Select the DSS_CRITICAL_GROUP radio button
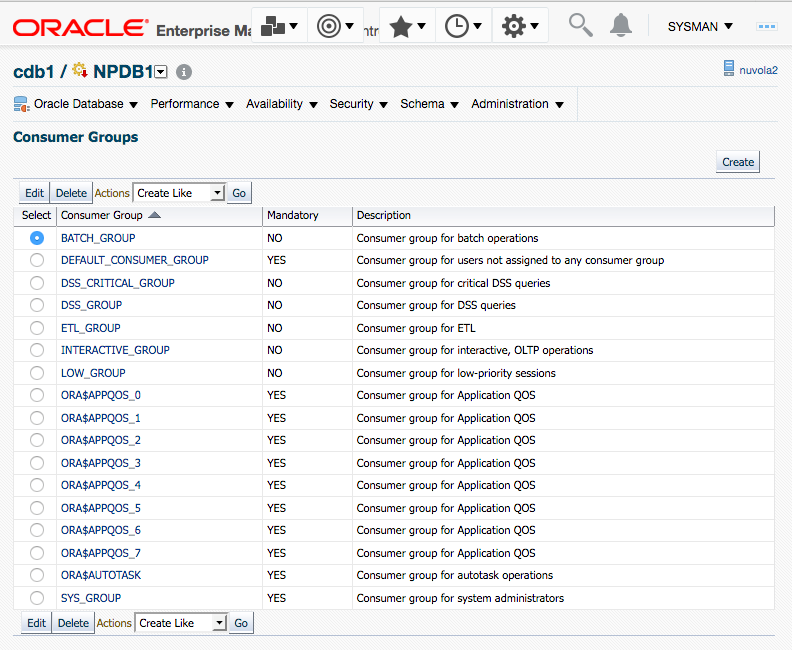The image size is (792, 650). [x=37, y=283]
